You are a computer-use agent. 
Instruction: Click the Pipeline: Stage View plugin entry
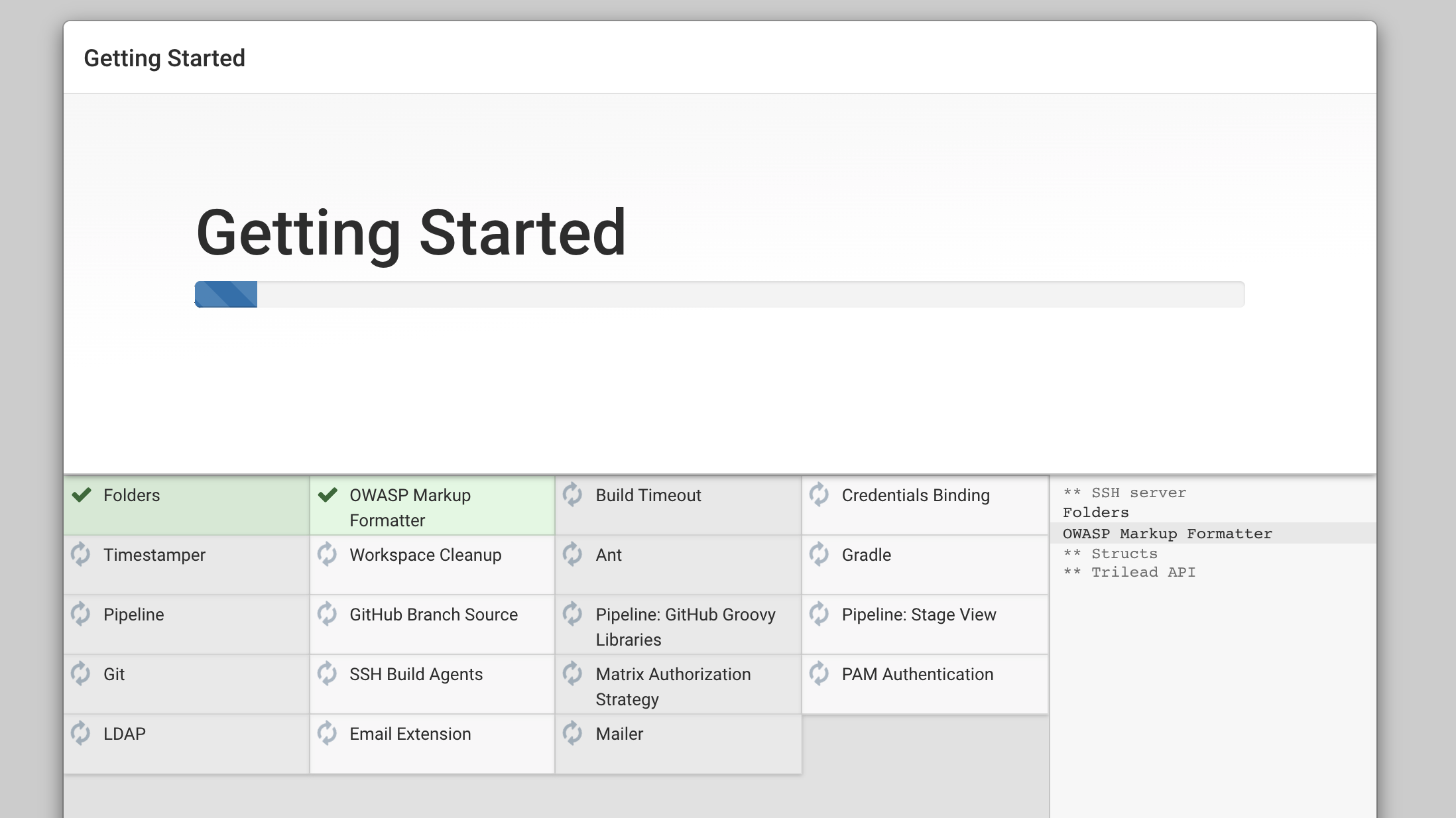(919, 614)
